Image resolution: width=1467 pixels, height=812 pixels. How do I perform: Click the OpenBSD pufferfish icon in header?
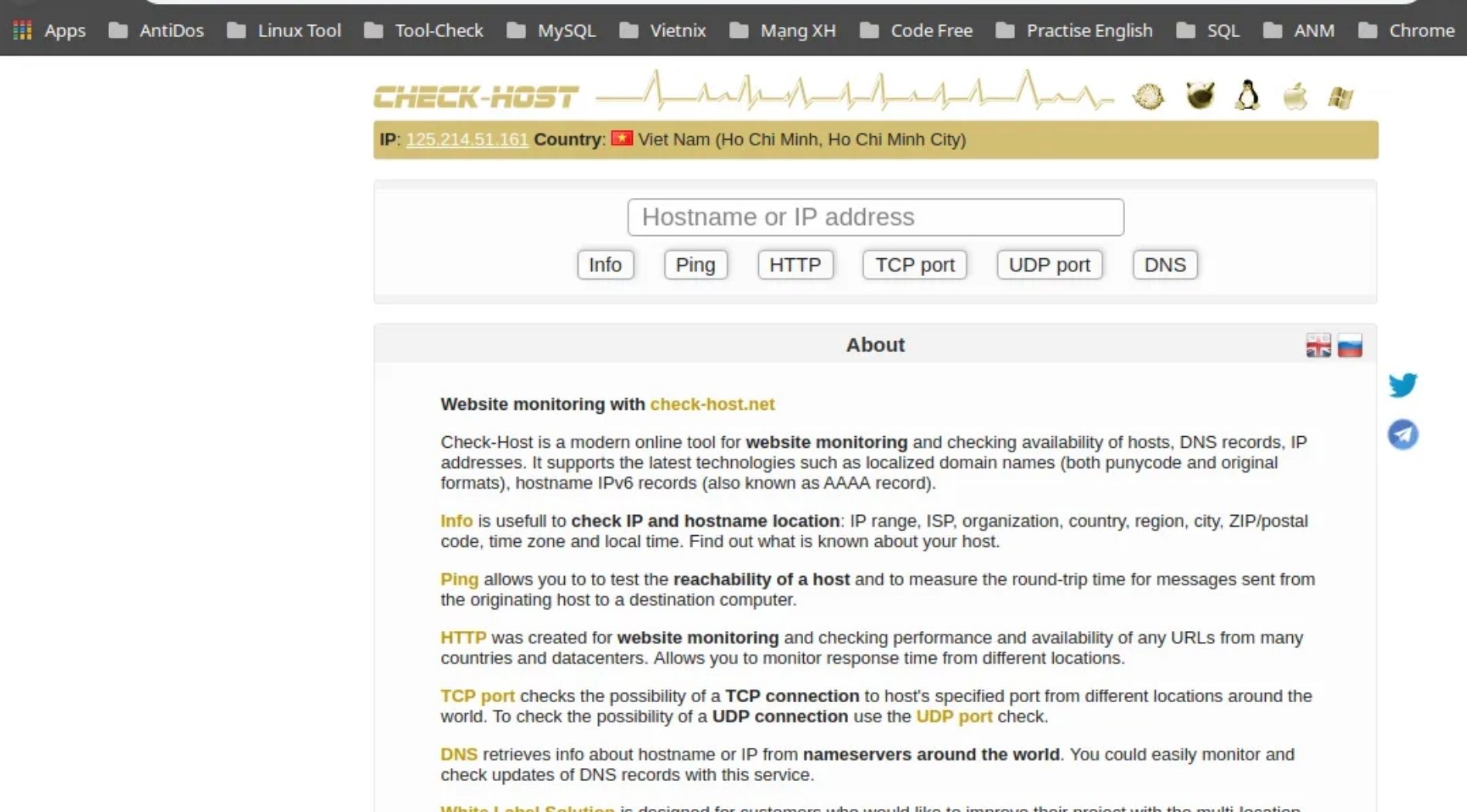pyautogui.click(x=1148, y=97)
